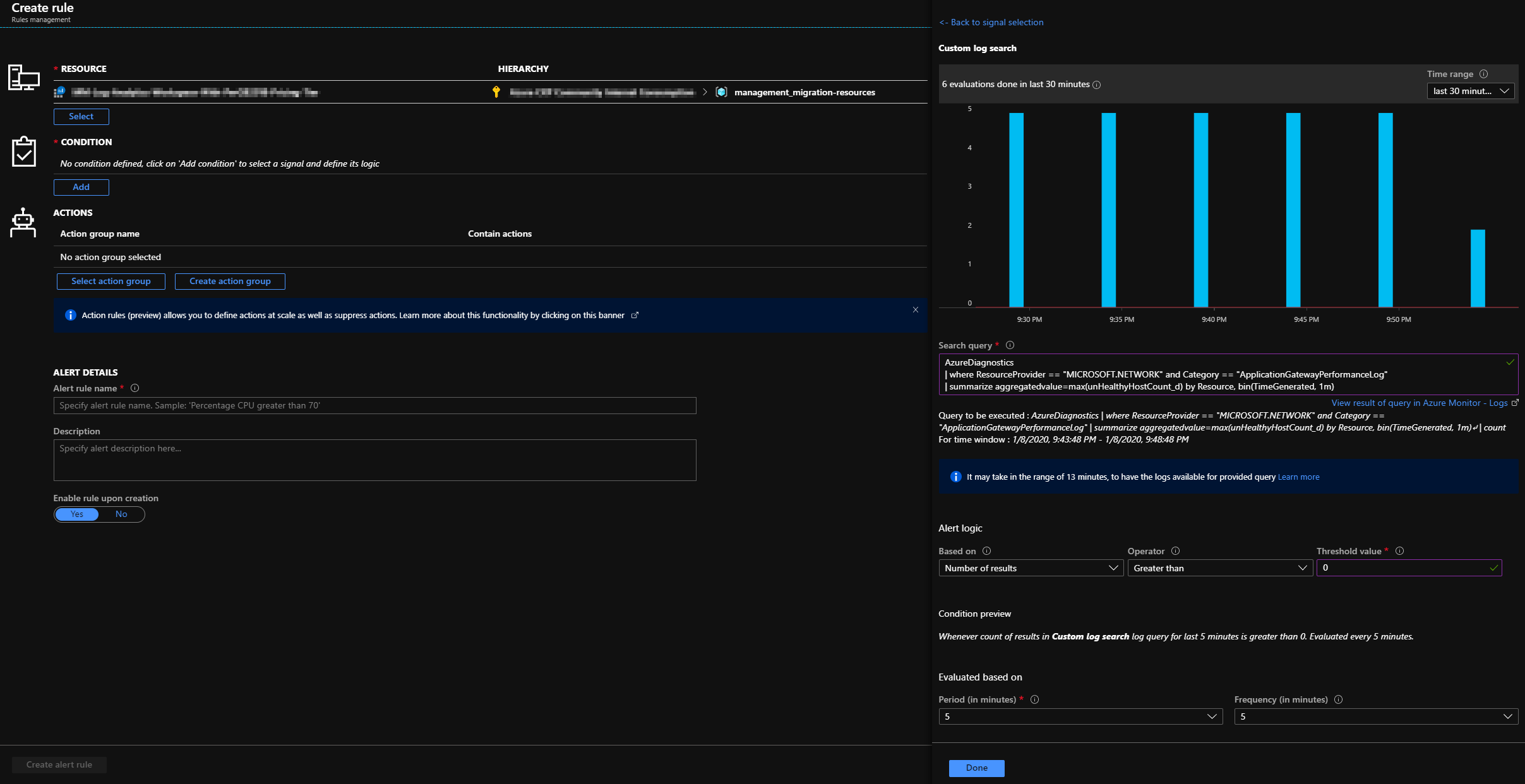Click the info icon next to Threshold value
The height and width of the screenshot is (784, 1525).
coord(1399,551)
